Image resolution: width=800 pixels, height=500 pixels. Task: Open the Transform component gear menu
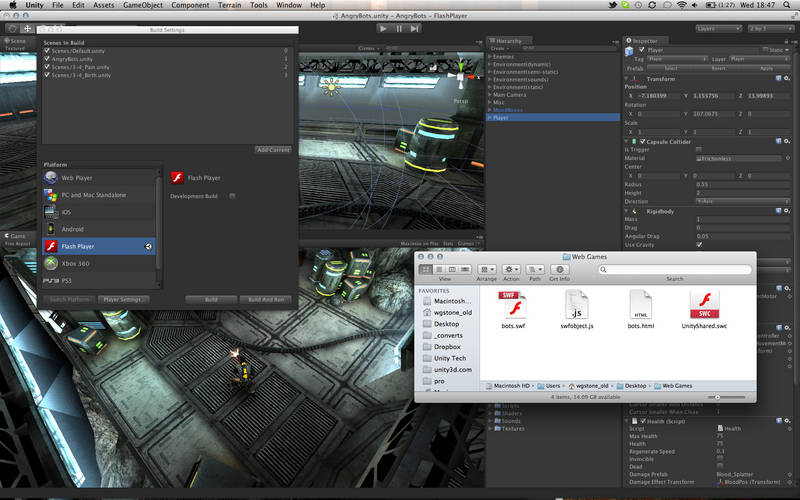[786, 79]
